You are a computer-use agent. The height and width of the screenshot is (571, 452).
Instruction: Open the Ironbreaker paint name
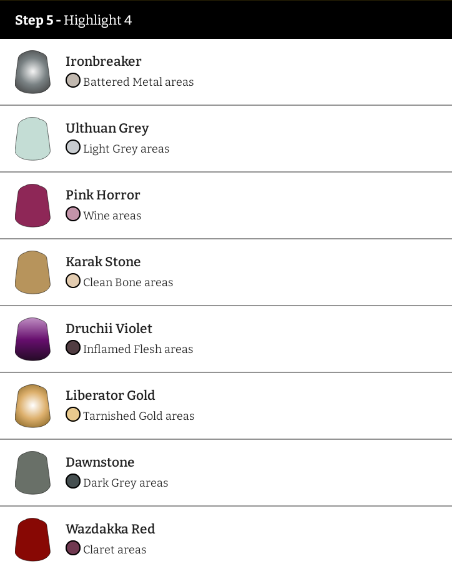pos(103,61)
